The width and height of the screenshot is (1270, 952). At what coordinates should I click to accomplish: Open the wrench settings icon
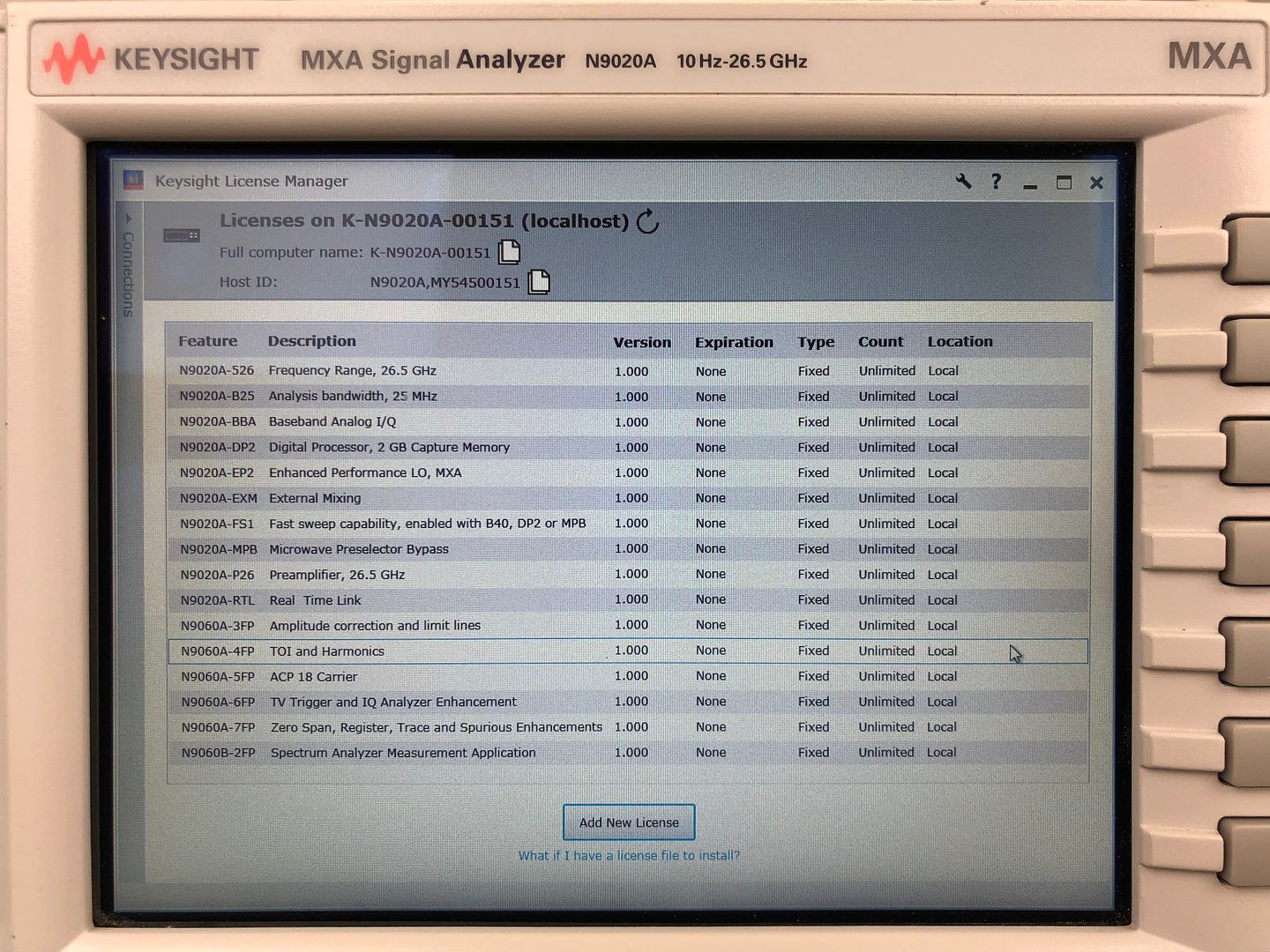pyautogui.click(x=963, y=181)
